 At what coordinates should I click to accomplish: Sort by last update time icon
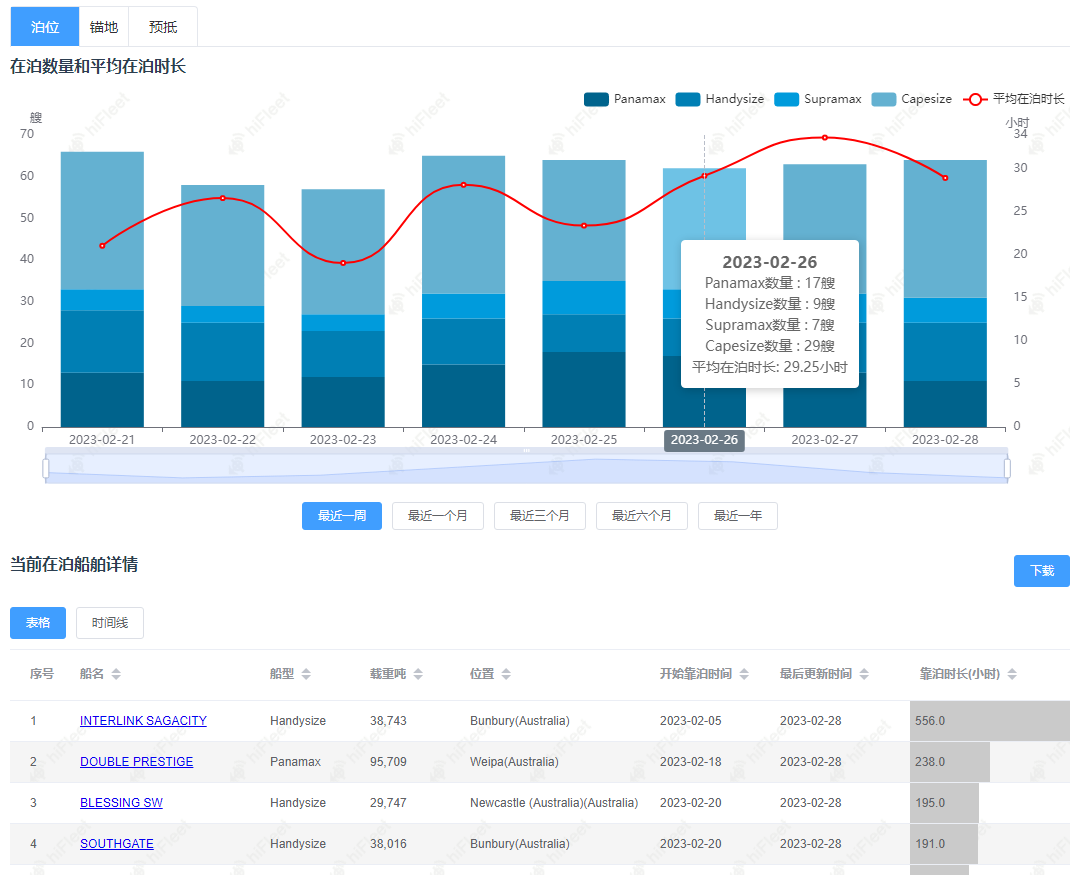tap(864, 675)
